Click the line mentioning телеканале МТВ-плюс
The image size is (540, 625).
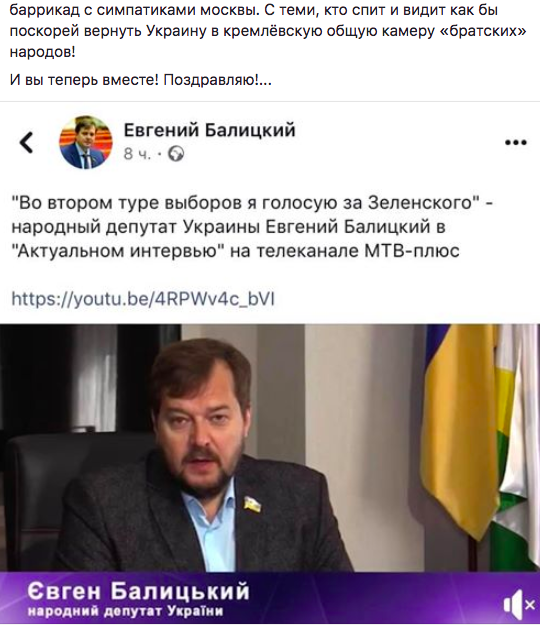click(236, 251)
